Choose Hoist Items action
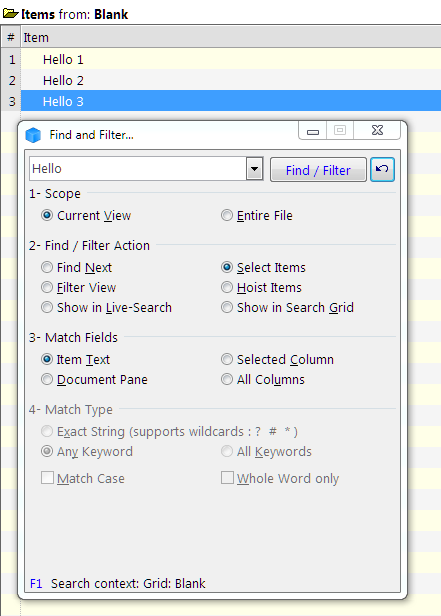 tap(261, 288)
